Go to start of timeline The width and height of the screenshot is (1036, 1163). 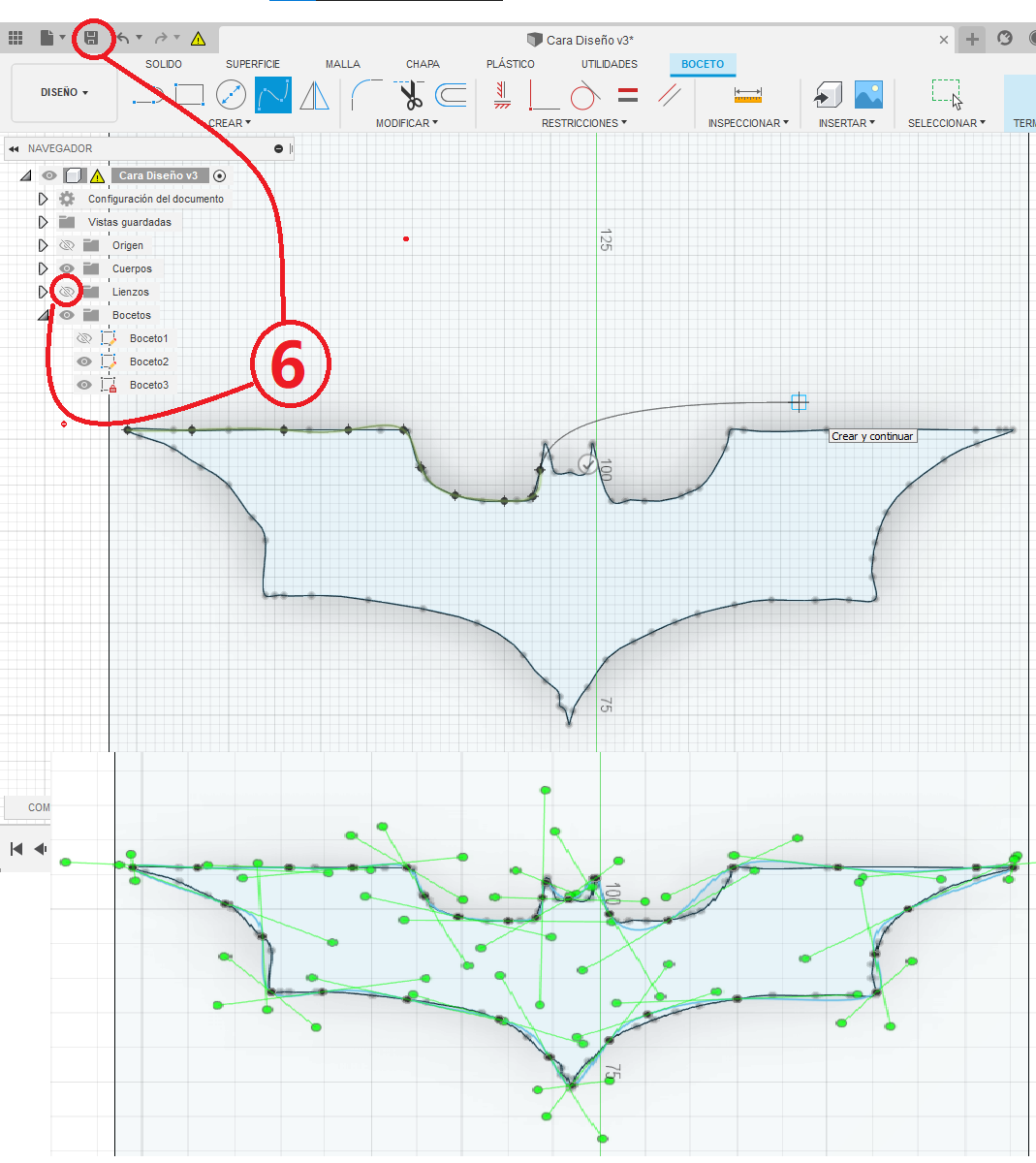click(16, 849)
